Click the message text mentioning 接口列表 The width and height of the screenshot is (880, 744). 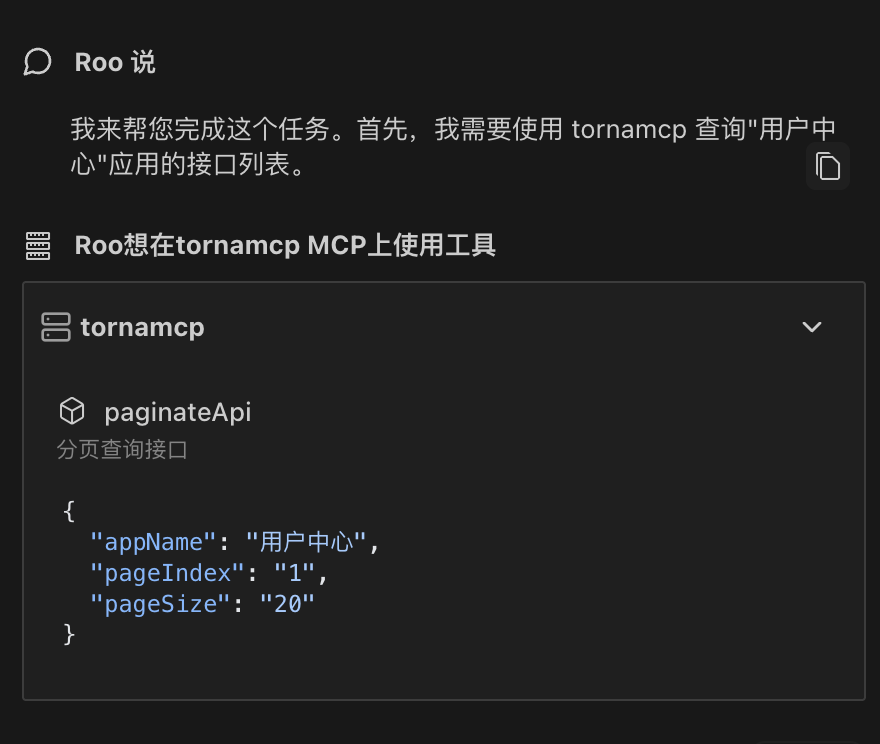coord(450,146)
